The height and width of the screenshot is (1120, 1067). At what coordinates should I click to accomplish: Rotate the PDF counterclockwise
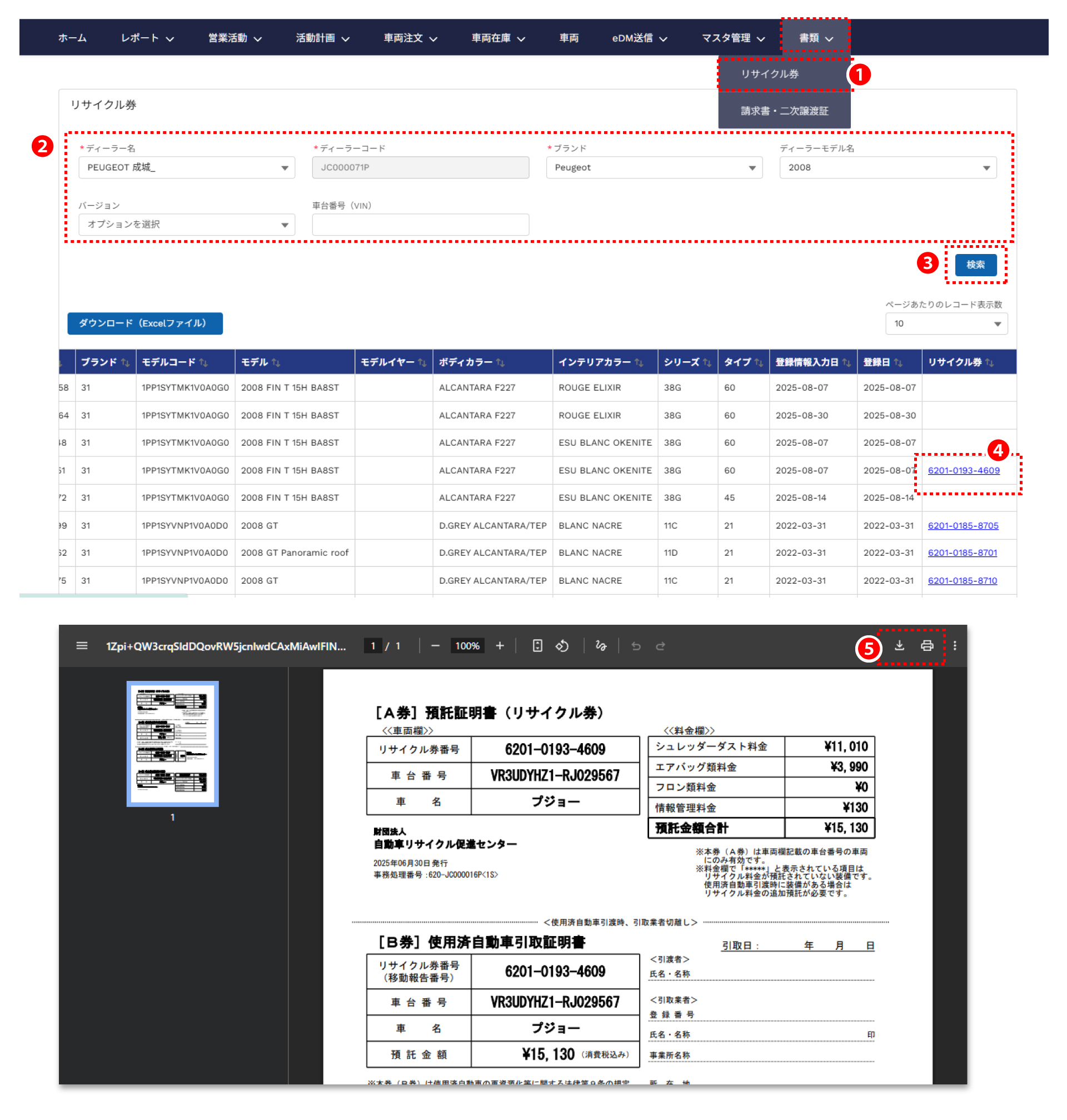(x=562, y=646)
